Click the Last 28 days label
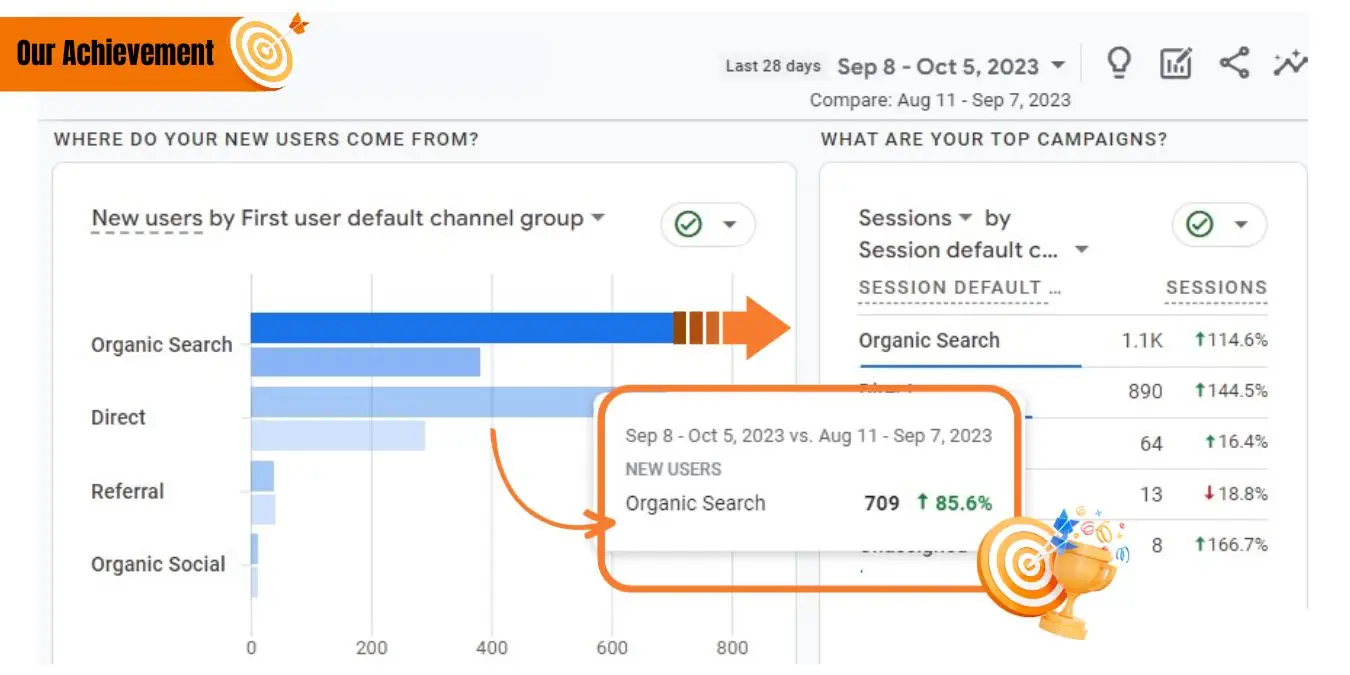The width and height of the screenshot is (1350, 675). point(773,64)
